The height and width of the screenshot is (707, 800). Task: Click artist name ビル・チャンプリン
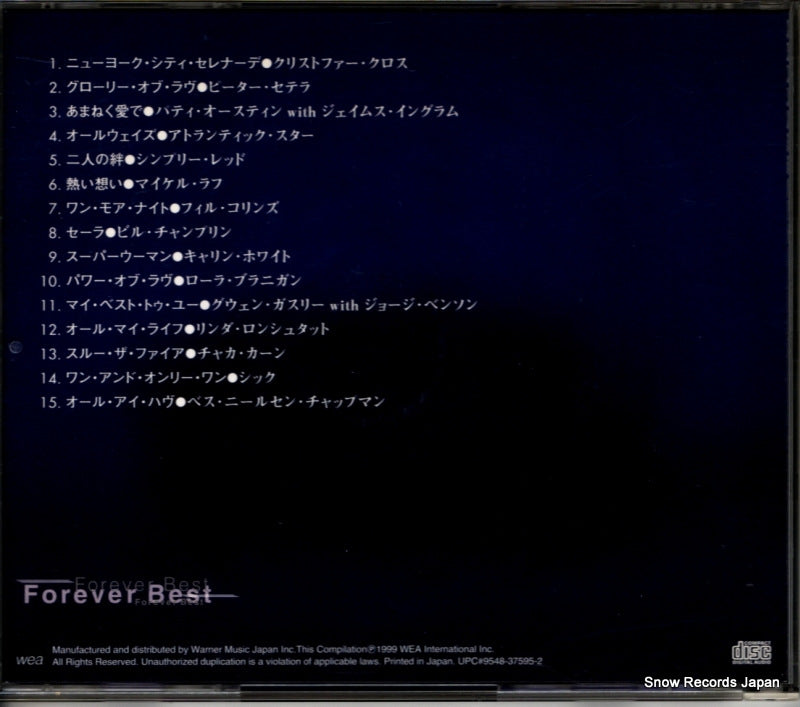point(174,232)
